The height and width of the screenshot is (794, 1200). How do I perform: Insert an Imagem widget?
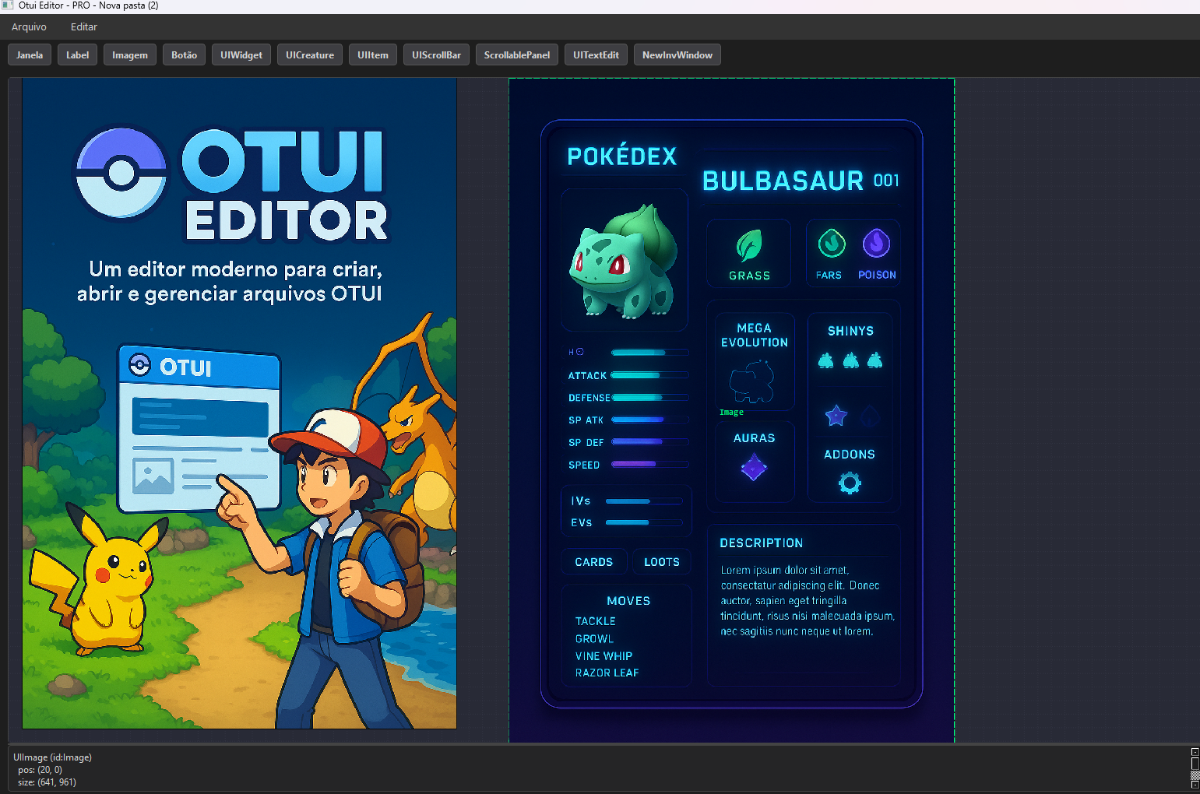click(x=130, y=55)
